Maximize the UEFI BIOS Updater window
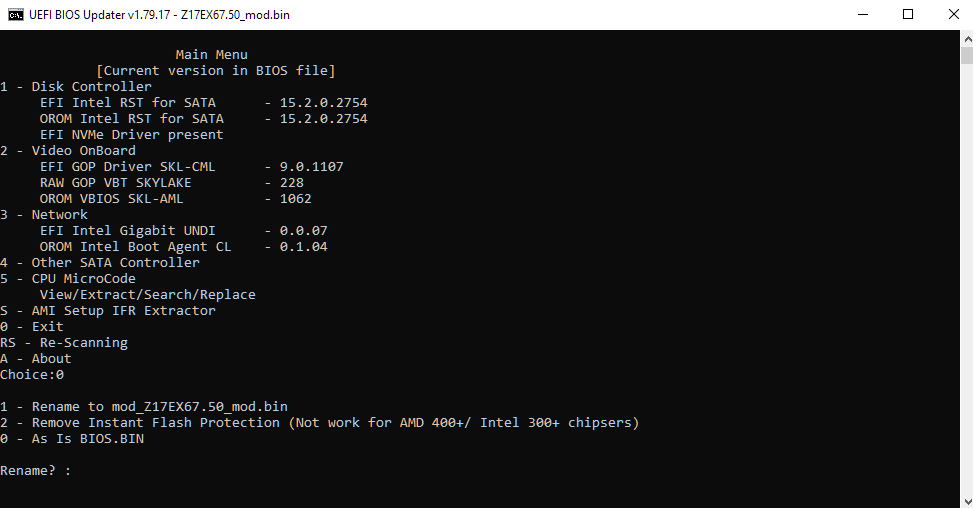 click(908, 14)
